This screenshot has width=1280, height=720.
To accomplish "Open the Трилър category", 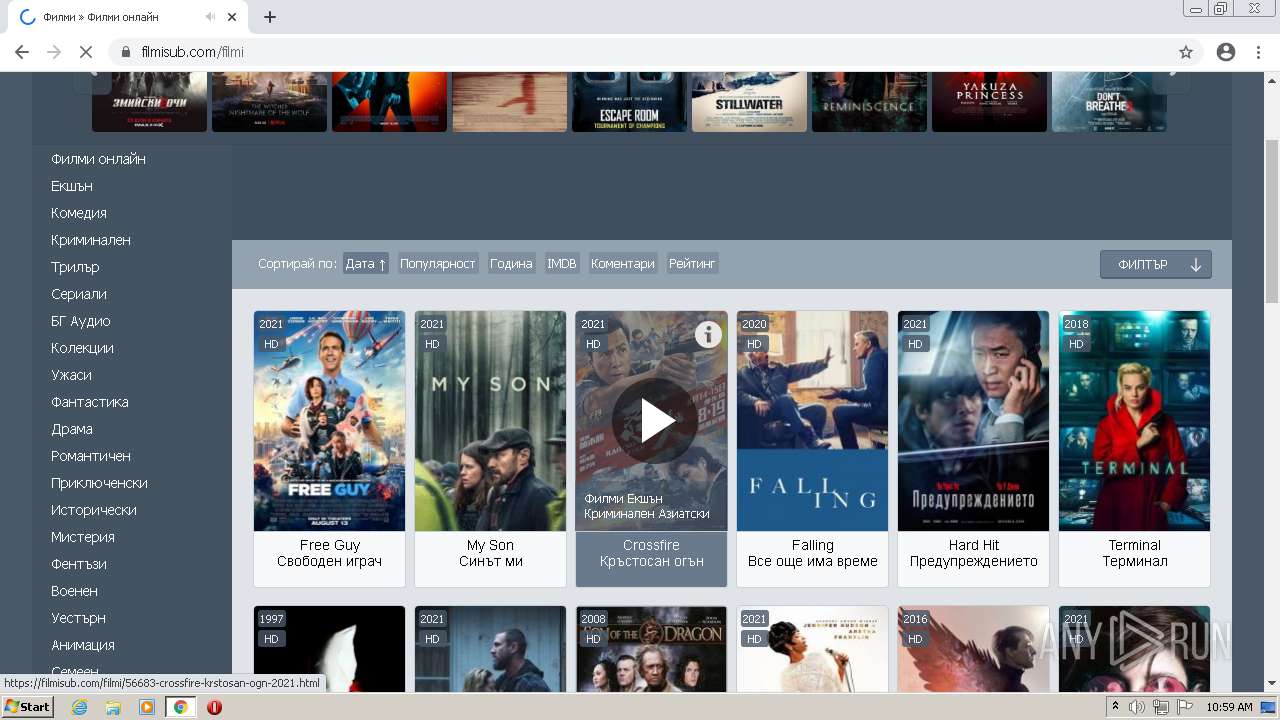I will click(x=75, y=267).
